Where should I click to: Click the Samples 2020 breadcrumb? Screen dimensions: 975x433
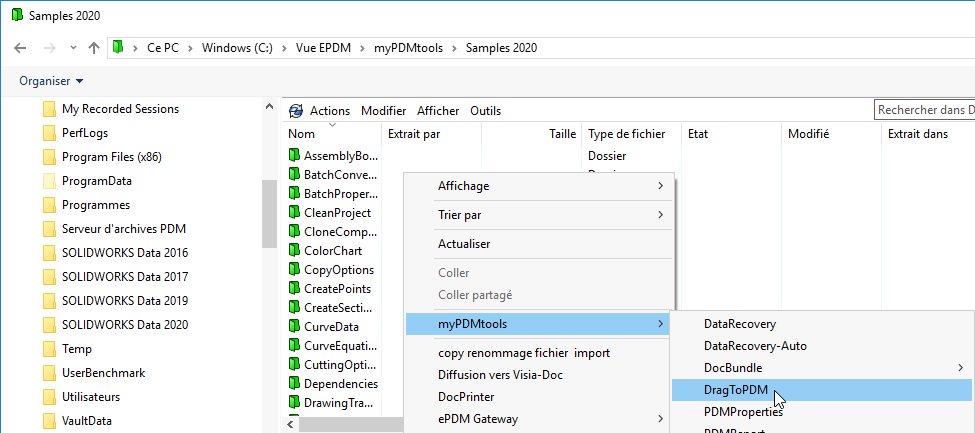coord(501,48)
